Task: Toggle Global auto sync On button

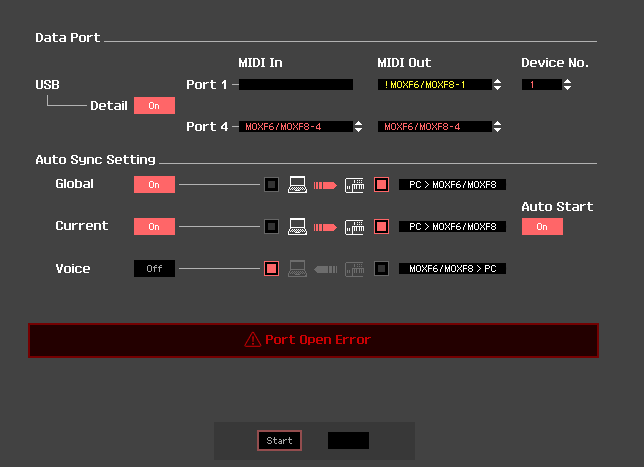Action: click(x=154, y=184)
